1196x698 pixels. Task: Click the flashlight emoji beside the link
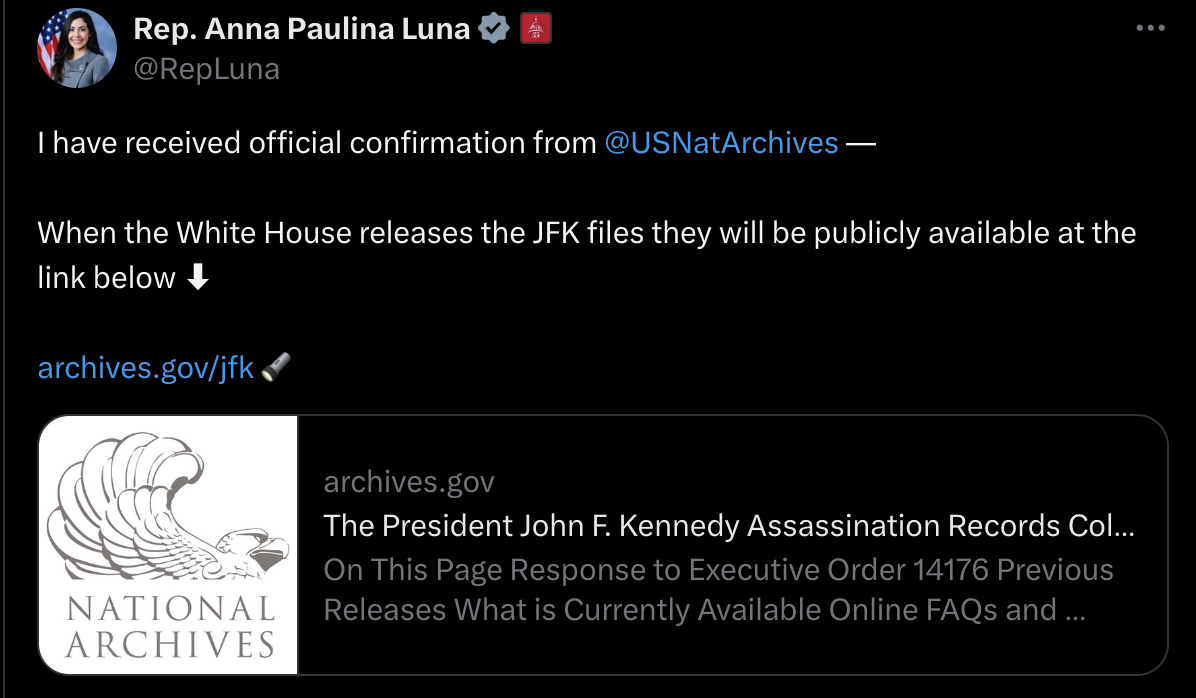tap(276, 368)
